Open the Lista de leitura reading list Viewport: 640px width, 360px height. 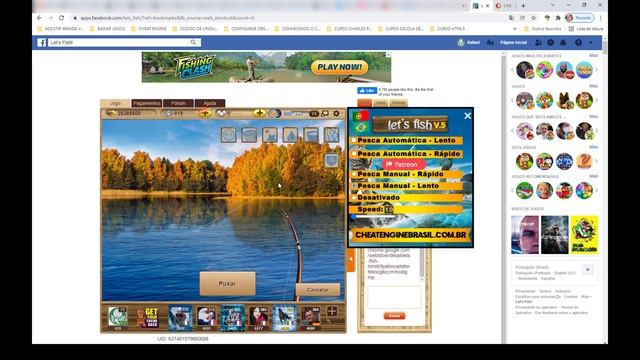click(586, 29)
